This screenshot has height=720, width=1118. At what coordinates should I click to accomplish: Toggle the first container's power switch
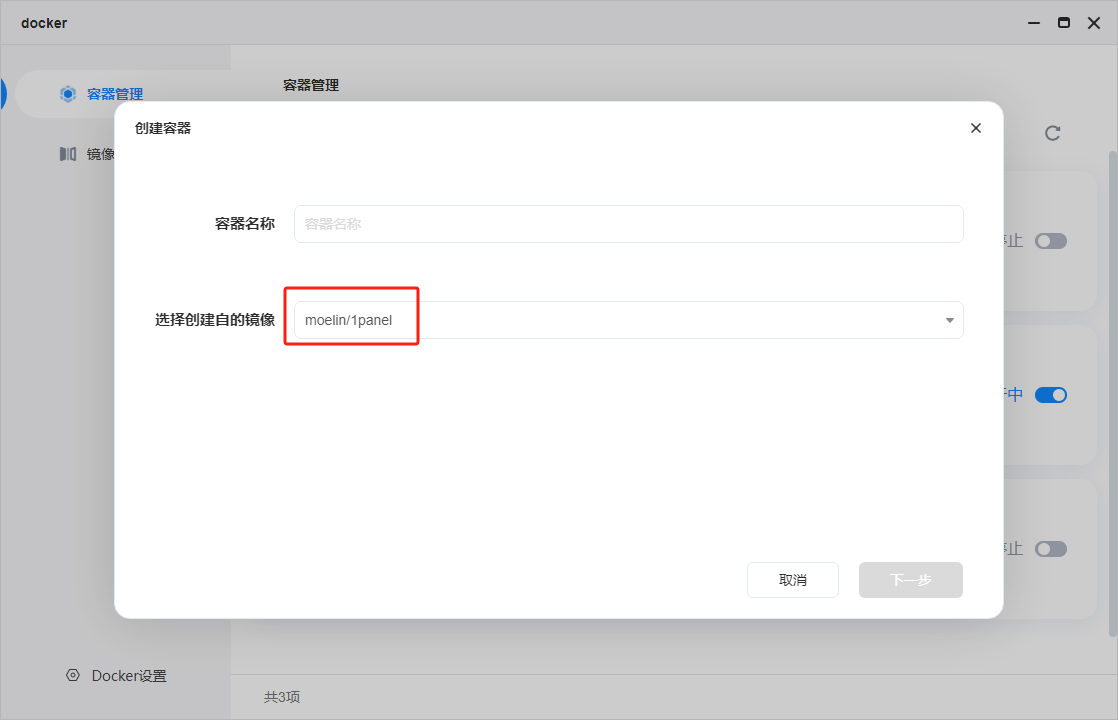click(x=1051, y=241)
